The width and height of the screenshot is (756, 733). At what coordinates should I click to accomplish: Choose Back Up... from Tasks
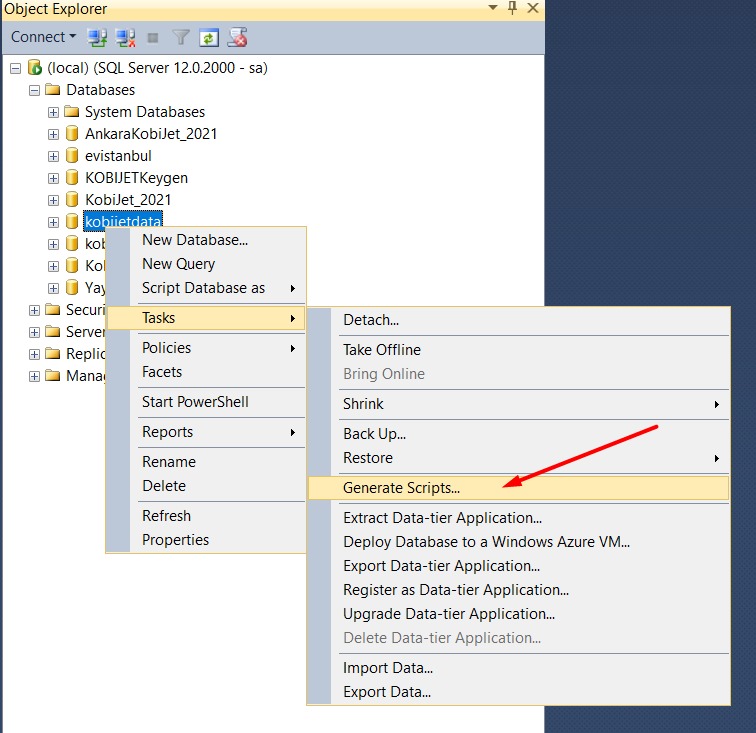coord(518,434)
